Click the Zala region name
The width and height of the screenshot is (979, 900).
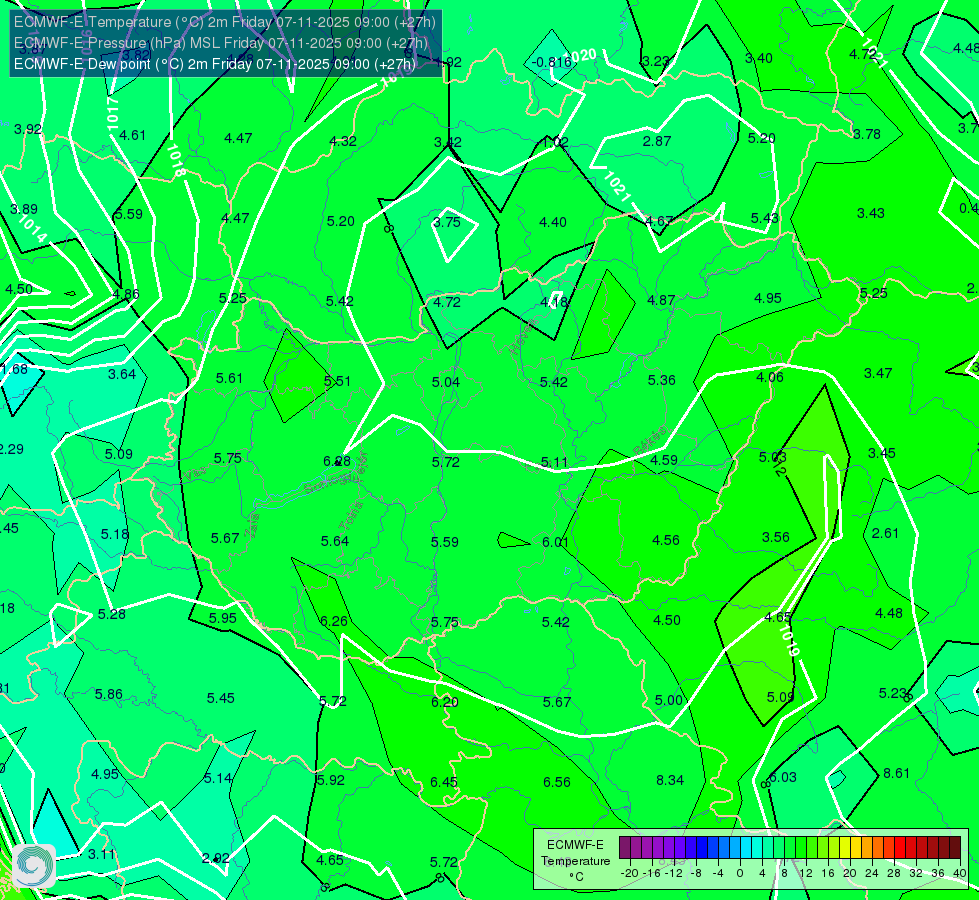253,526
